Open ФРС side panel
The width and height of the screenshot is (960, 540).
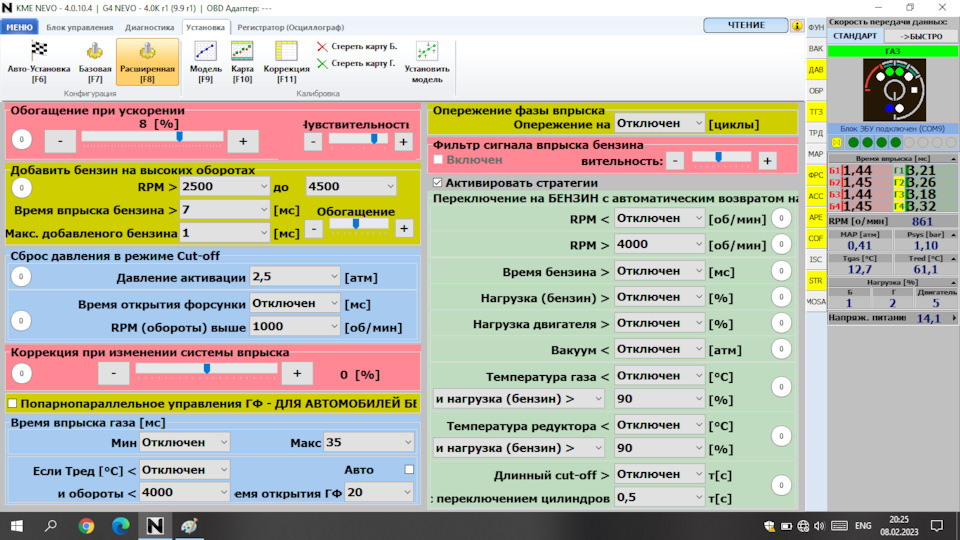click(816, 175)
